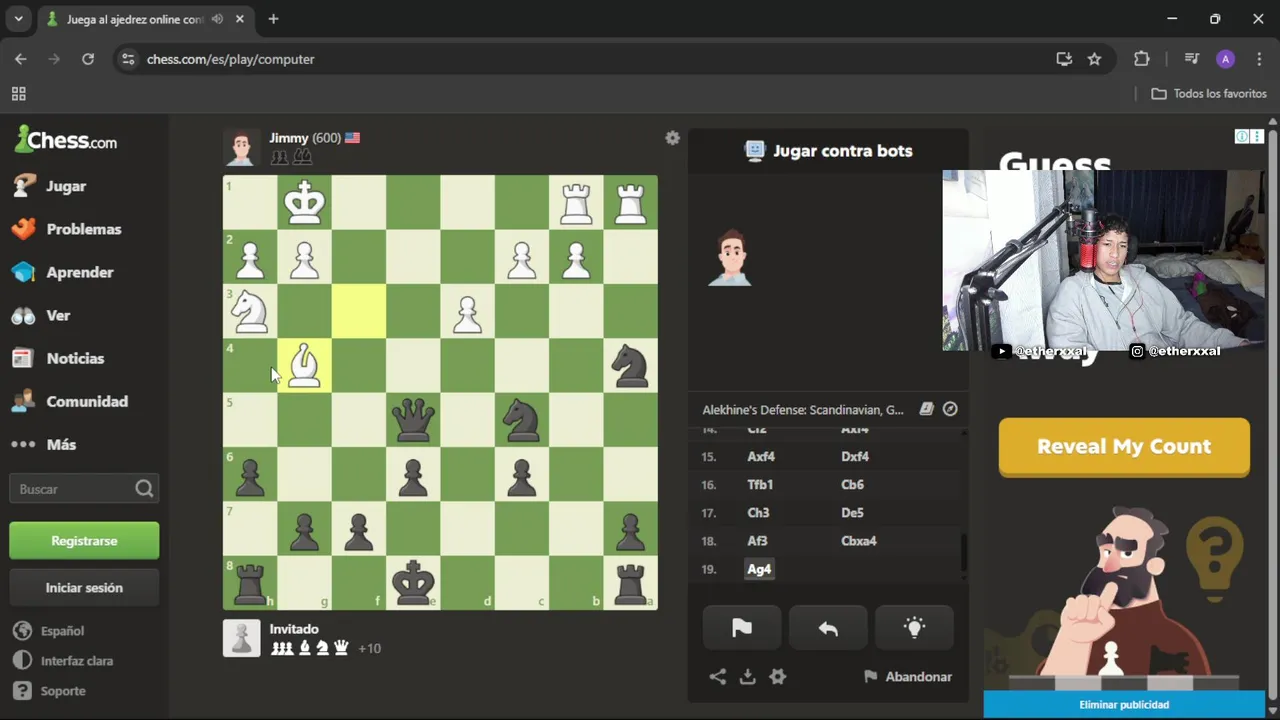Screen dimensions: 1280x720
Task: Open the opening book icon
Action: click(927, 409)
